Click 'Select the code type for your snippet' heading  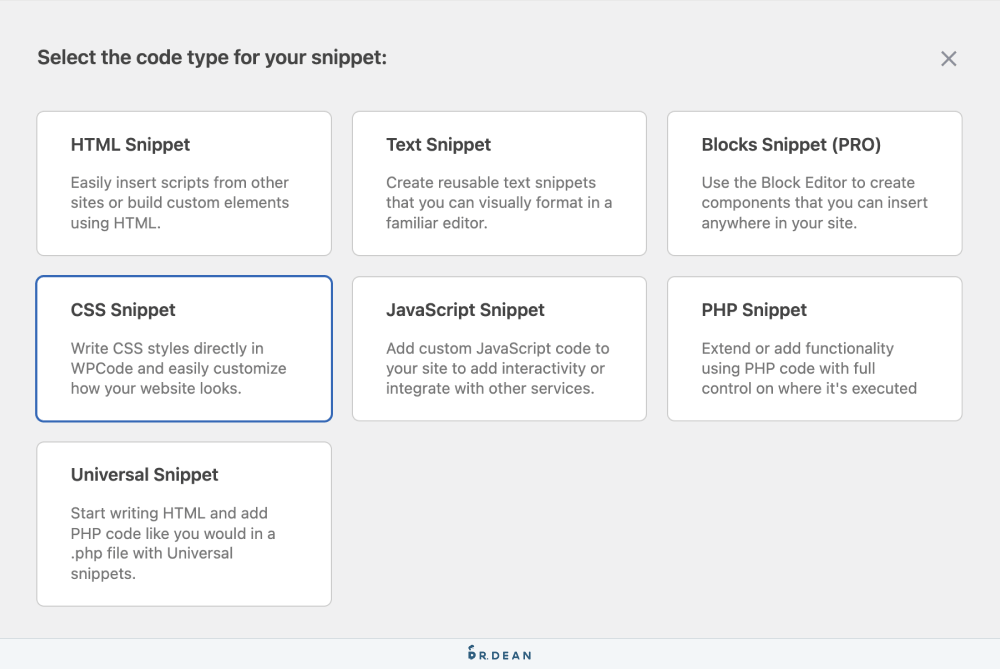212,58
